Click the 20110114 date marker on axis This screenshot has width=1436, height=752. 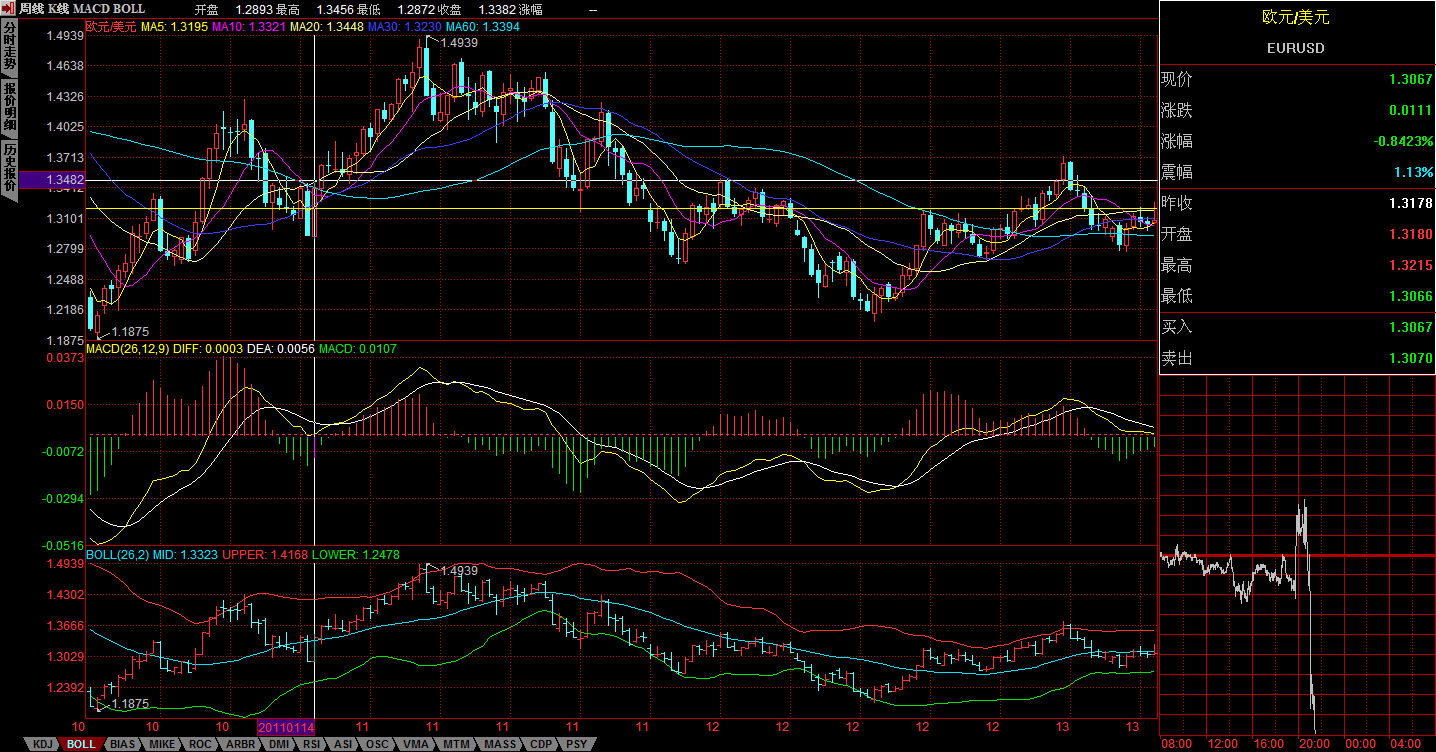pyautogui.click(x=287, y=726)
